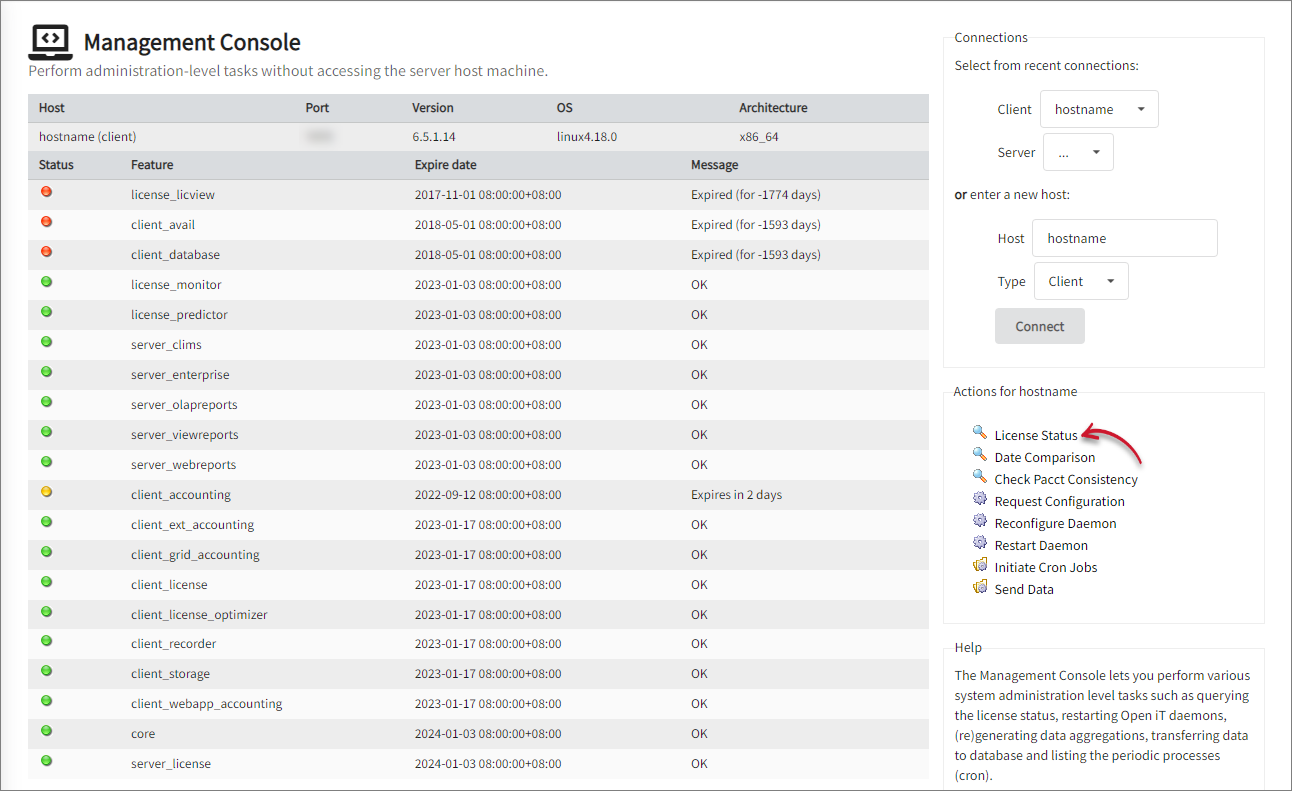Image resolution: width=1292 pixels, height=791 pixels.
Task: Click the green status indicator for core
Action: 46,731
